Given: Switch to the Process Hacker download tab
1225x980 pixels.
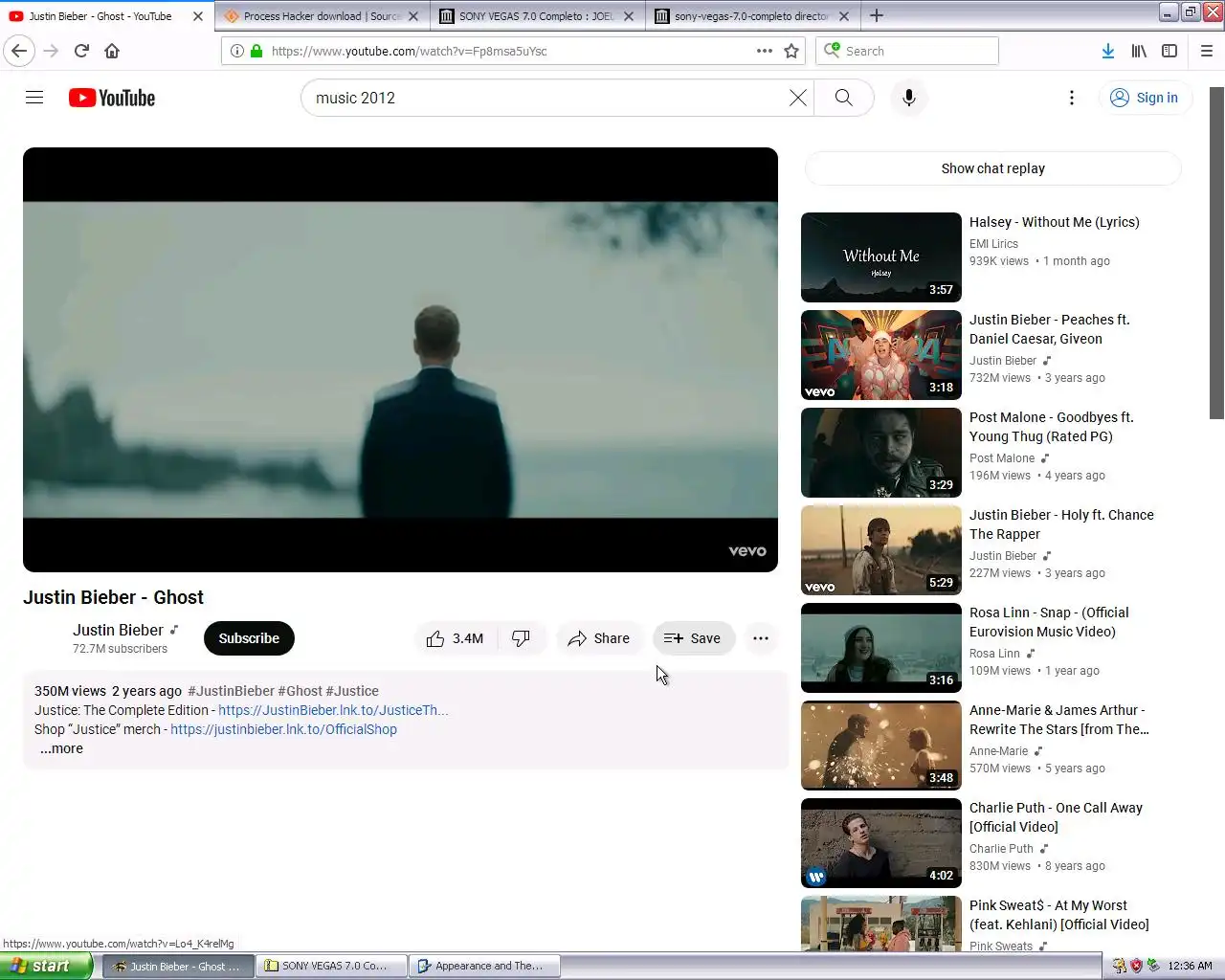Looking at the screenshot, I should pyautogui.click(x=321, y=16).
